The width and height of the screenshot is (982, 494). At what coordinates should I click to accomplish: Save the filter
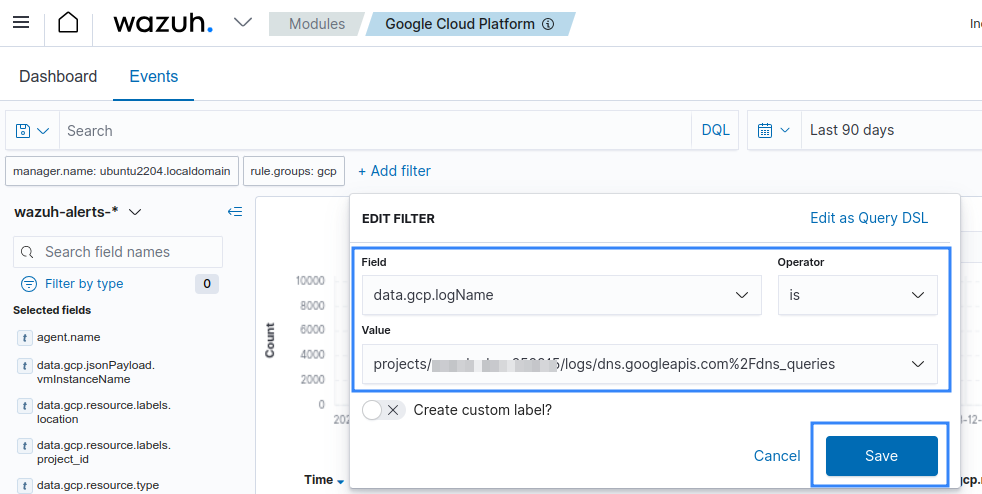coord(881,456)
